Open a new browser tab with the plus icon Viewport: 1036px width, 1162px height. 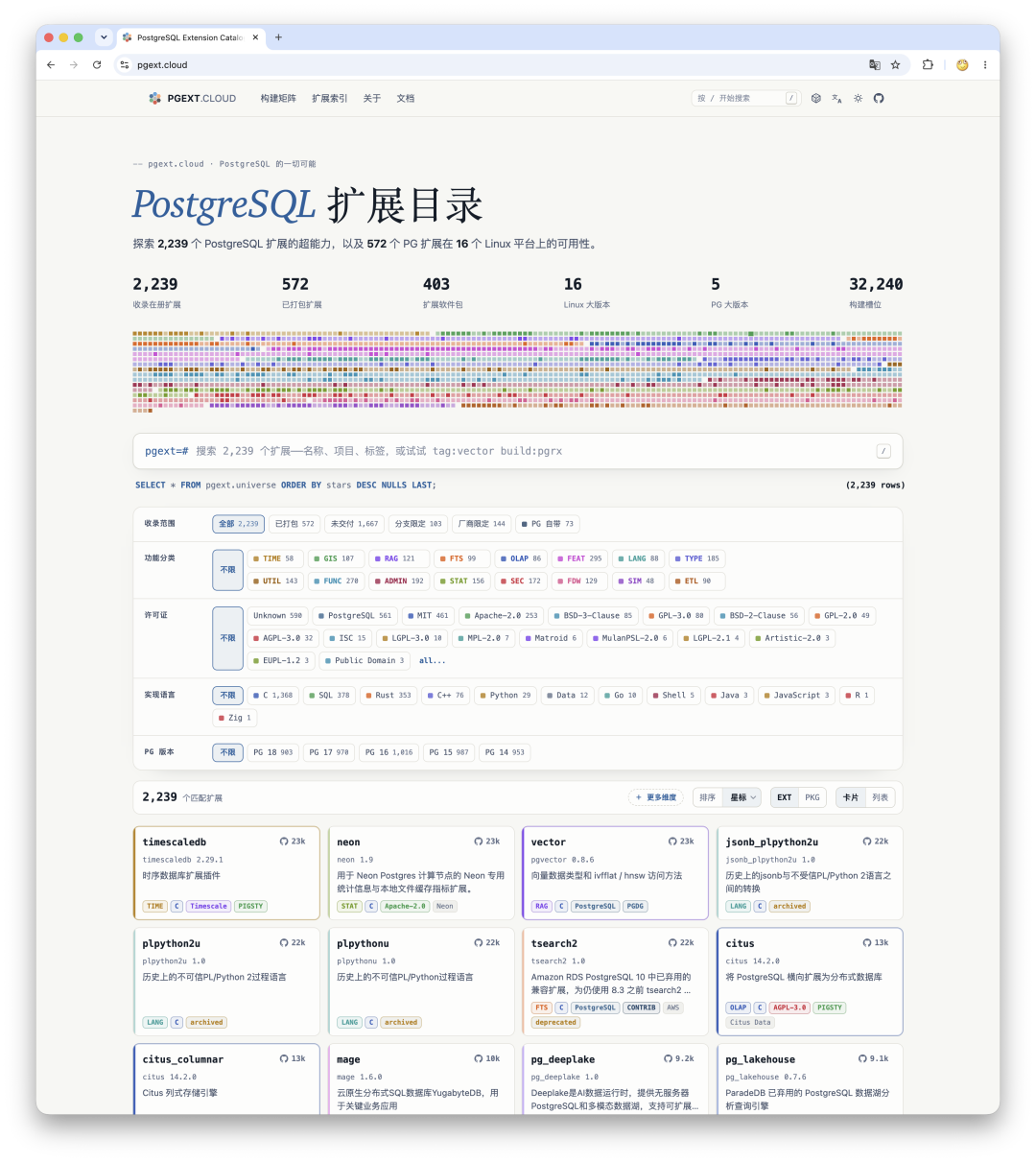(278, 37)
